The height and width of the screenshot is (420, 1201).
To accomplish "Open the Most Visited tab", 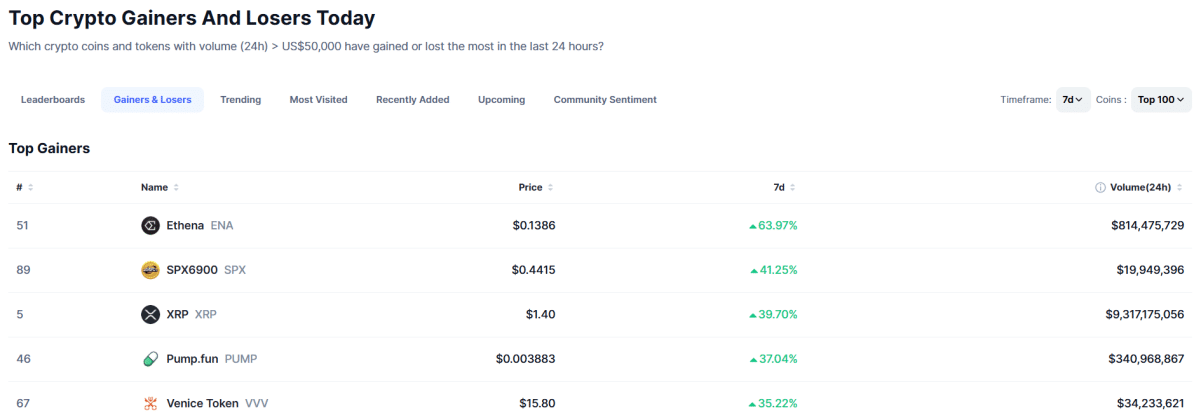I will point(319,100).
